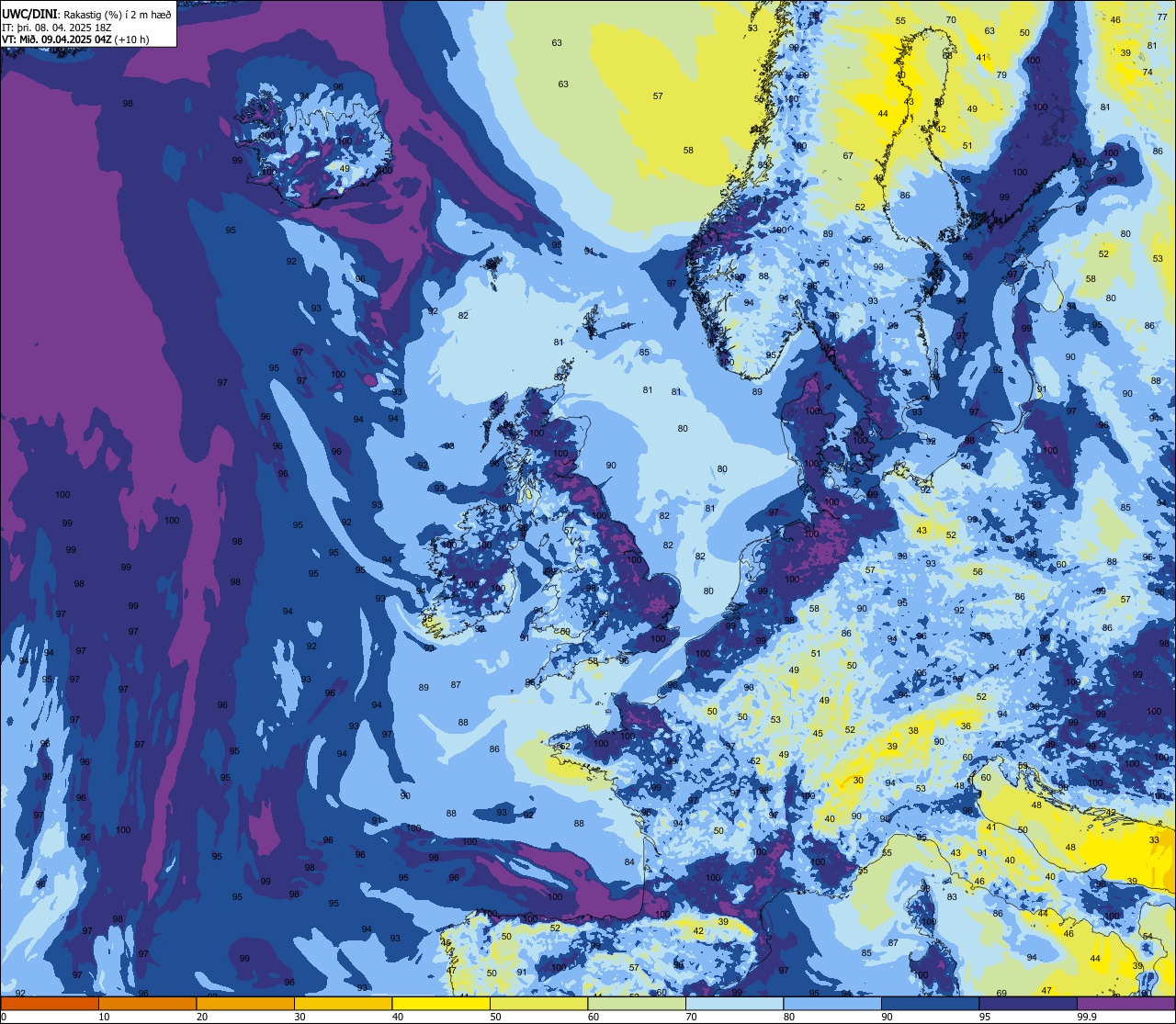Click the 50–60% pale yellow legend swatch
1176x1024 pixels.
coord(538,1003)
